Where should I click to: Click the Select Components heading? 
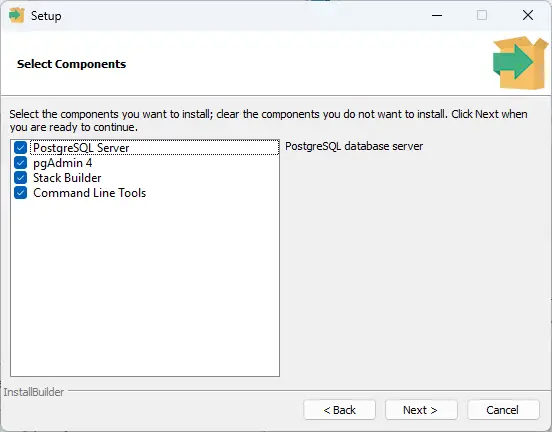coord(71,64)
